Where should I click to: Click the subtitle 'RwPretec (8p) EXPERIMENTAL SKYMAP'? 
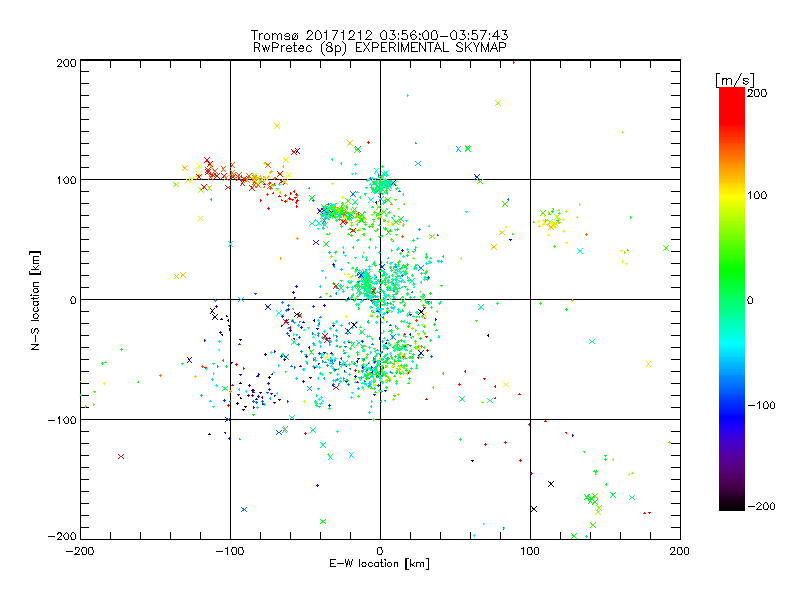[x=380, y=47]
